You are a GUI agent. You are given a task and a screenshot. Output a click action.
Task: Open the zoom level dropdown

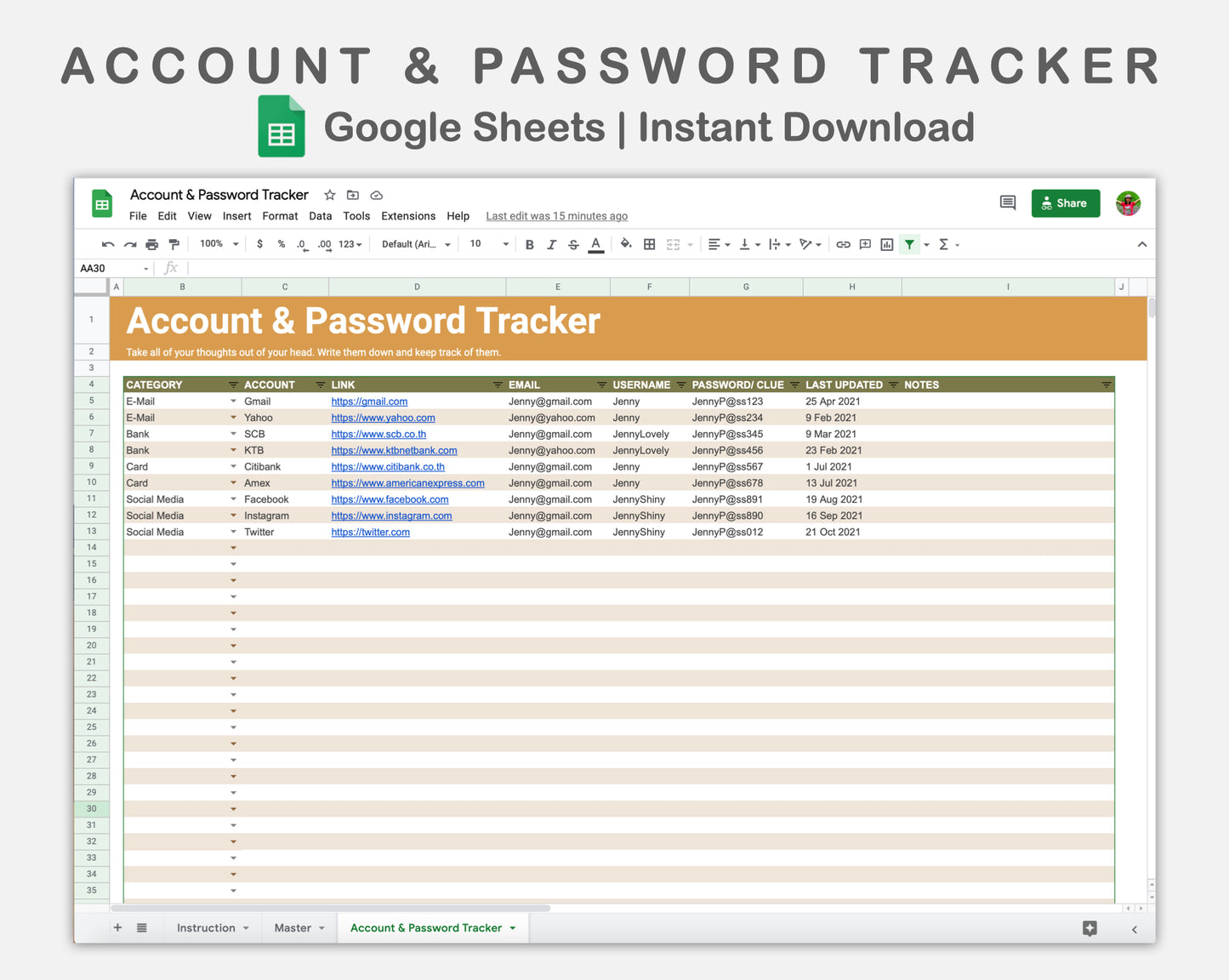[x=213, y=244]
